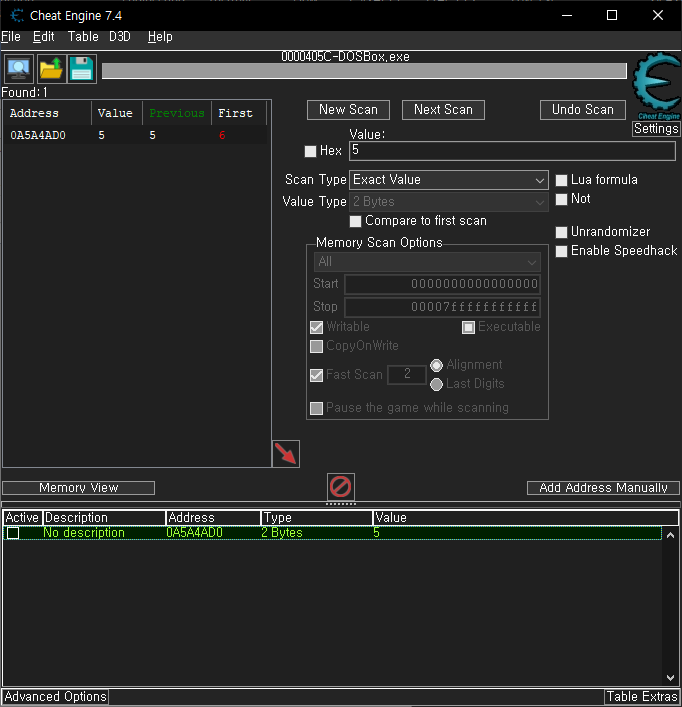The width and height of the screenshot is (682, 707).
Task: Toggle the Writable checkbox
Action: click(316, 327)
